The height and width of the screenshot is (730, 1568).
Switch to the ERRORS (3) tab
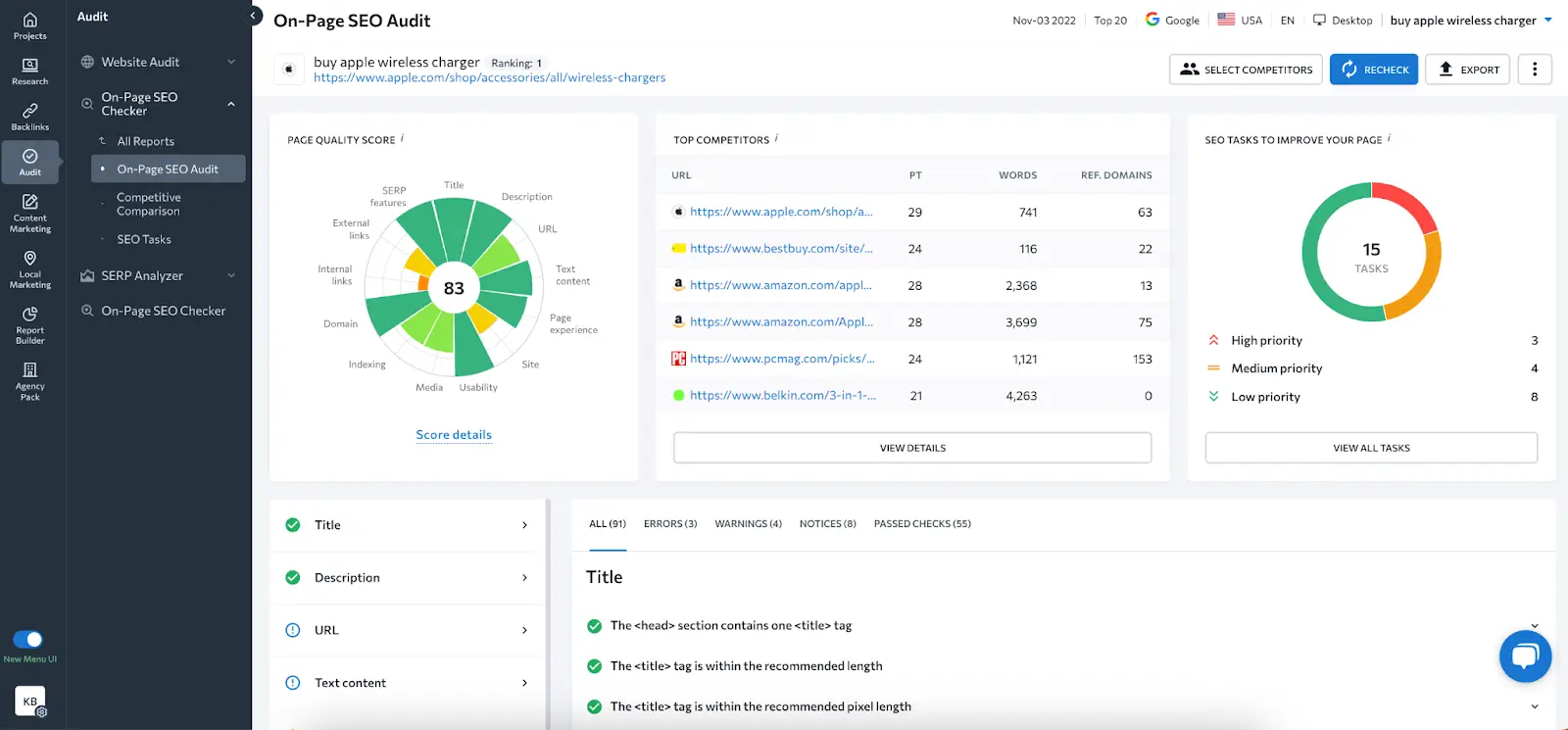point(670,524)
